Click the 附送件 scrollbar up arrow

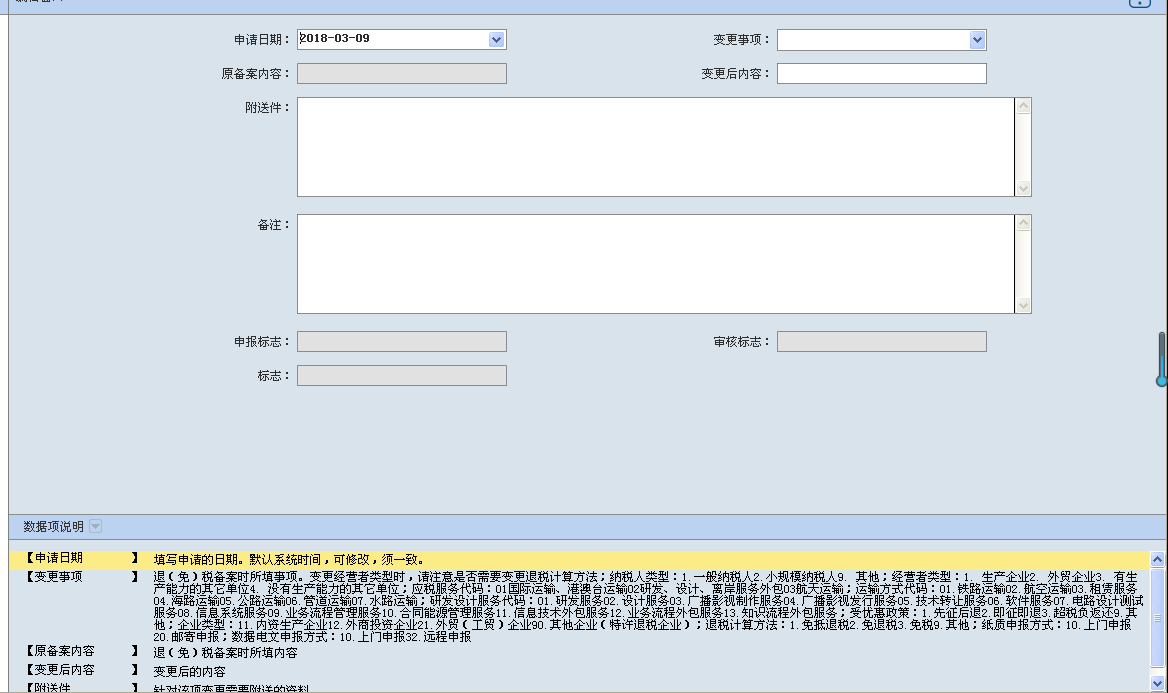click(x=1023, y=106)
